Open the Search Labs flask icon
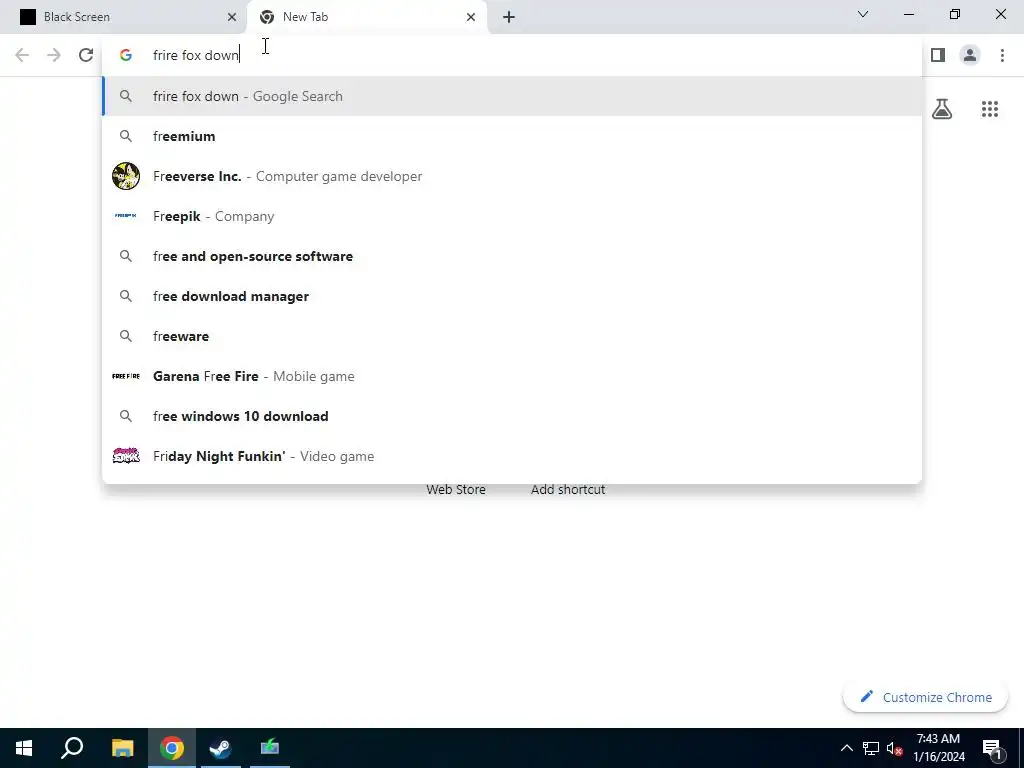 (x=942, y=109)
